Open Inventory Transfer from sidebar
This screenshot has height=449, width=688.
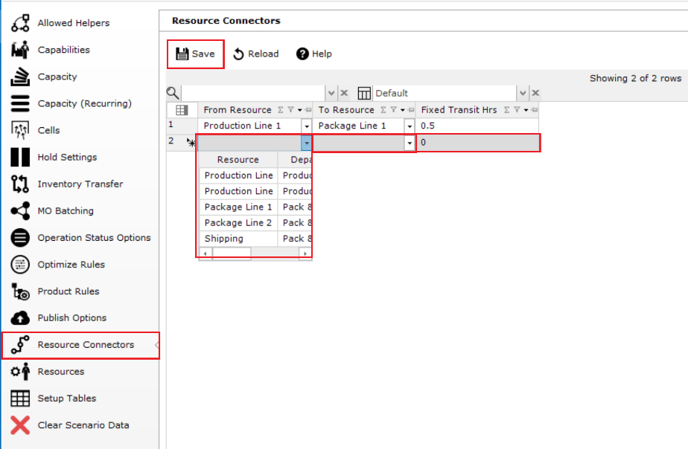click(x=80, y=184)
